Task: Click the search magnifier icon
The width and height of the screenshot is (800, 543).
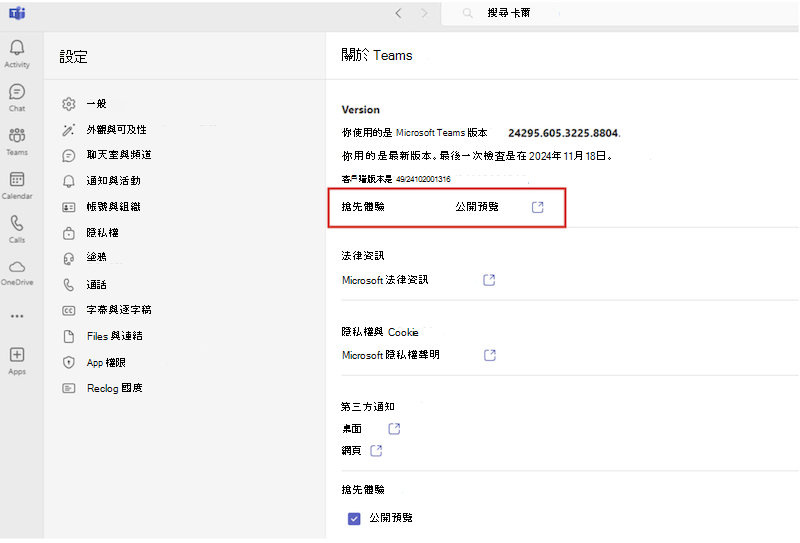Action: tap(467, 13)
